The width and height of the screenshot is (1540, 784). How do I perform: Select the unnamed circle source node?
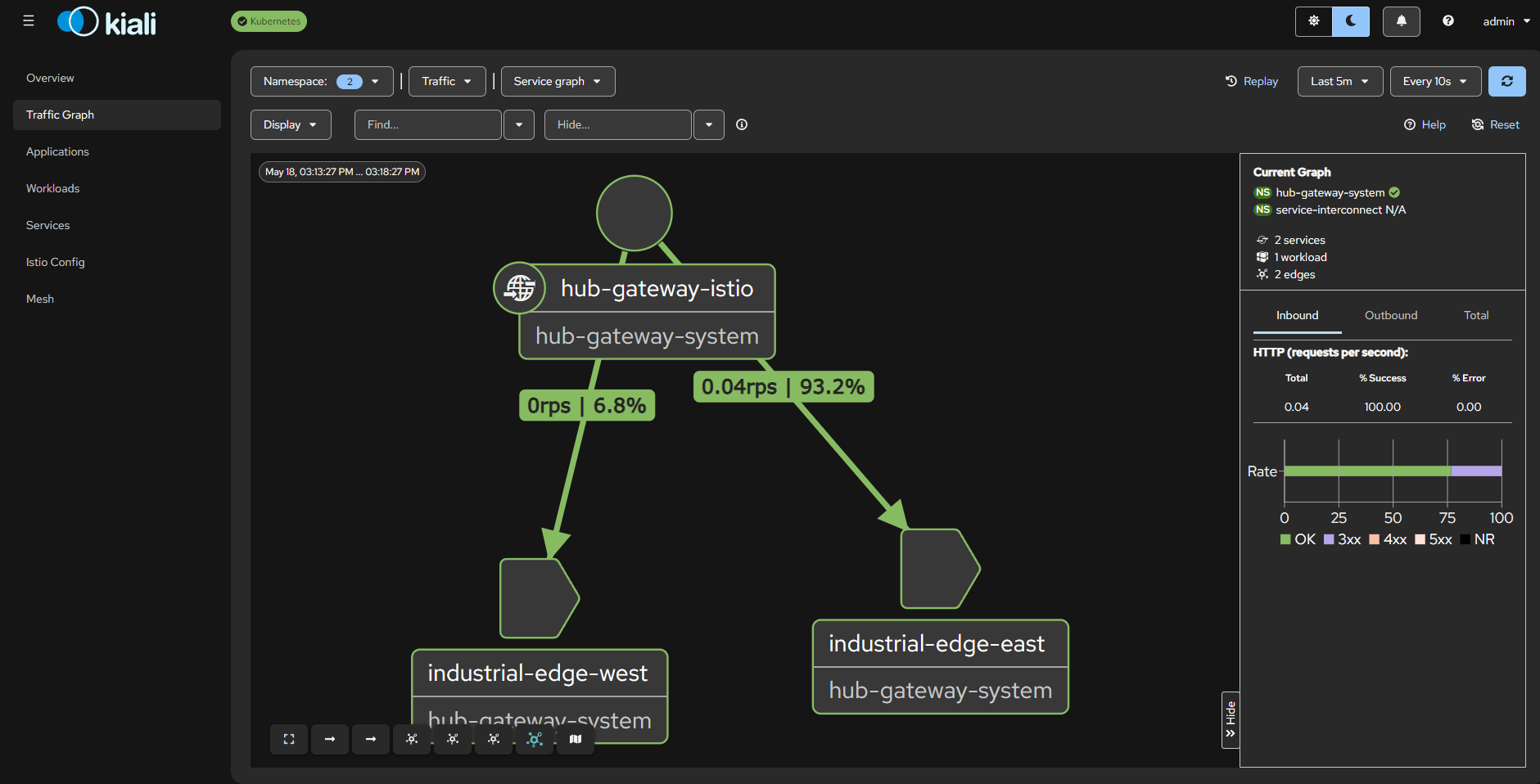[635, 213]
